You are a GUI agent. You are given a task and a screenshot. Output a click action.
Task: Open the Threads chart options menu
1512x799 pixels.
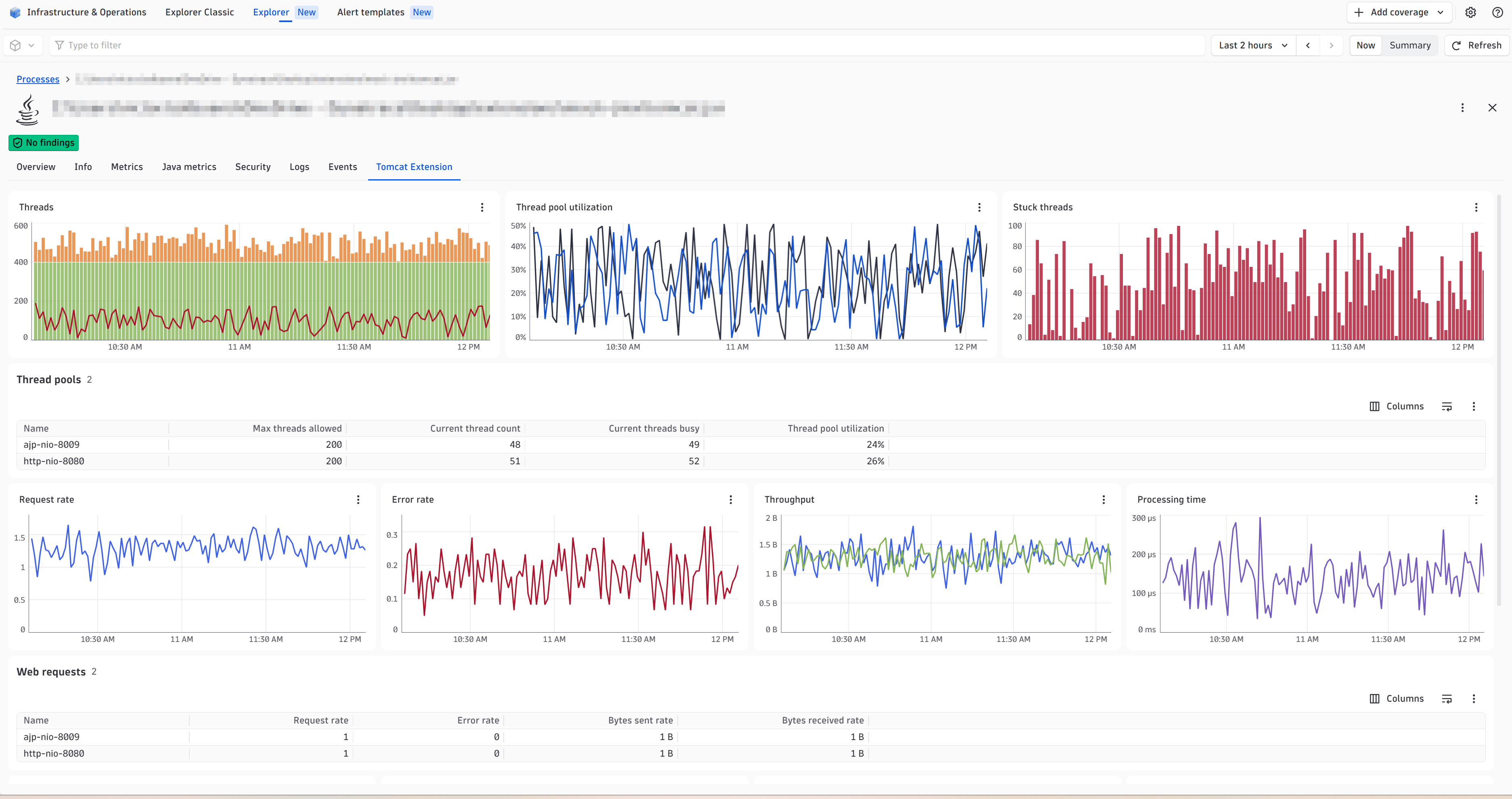click(482, 207)
